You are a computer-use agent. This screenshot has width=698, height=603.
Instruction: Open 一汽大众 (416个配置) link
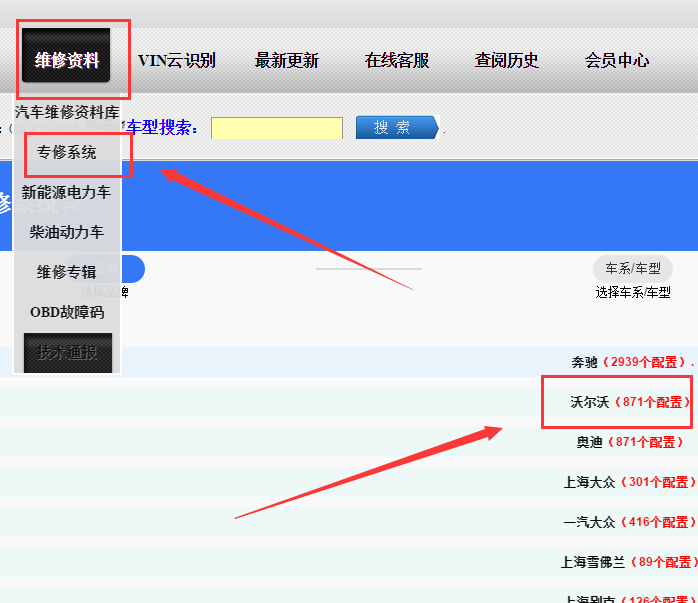pos(630,522)
